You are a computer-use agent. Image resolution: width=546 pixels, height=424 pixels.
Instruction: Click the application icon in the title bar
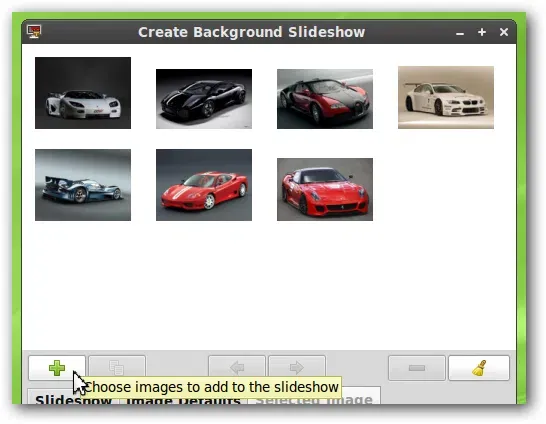(x=34, y=32)
